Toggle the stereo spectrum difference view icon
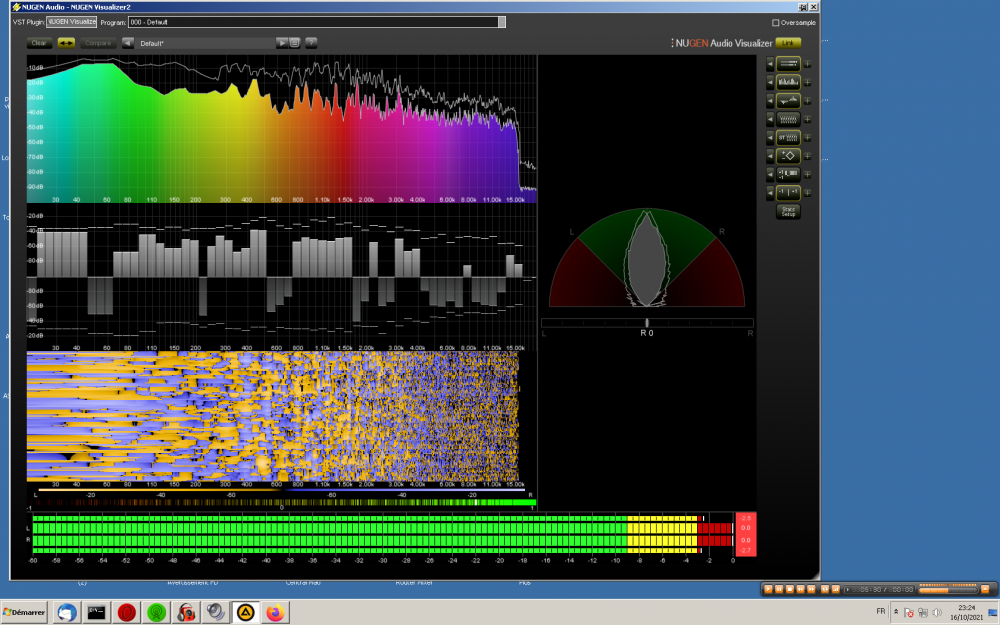 [x=788, y=101]
